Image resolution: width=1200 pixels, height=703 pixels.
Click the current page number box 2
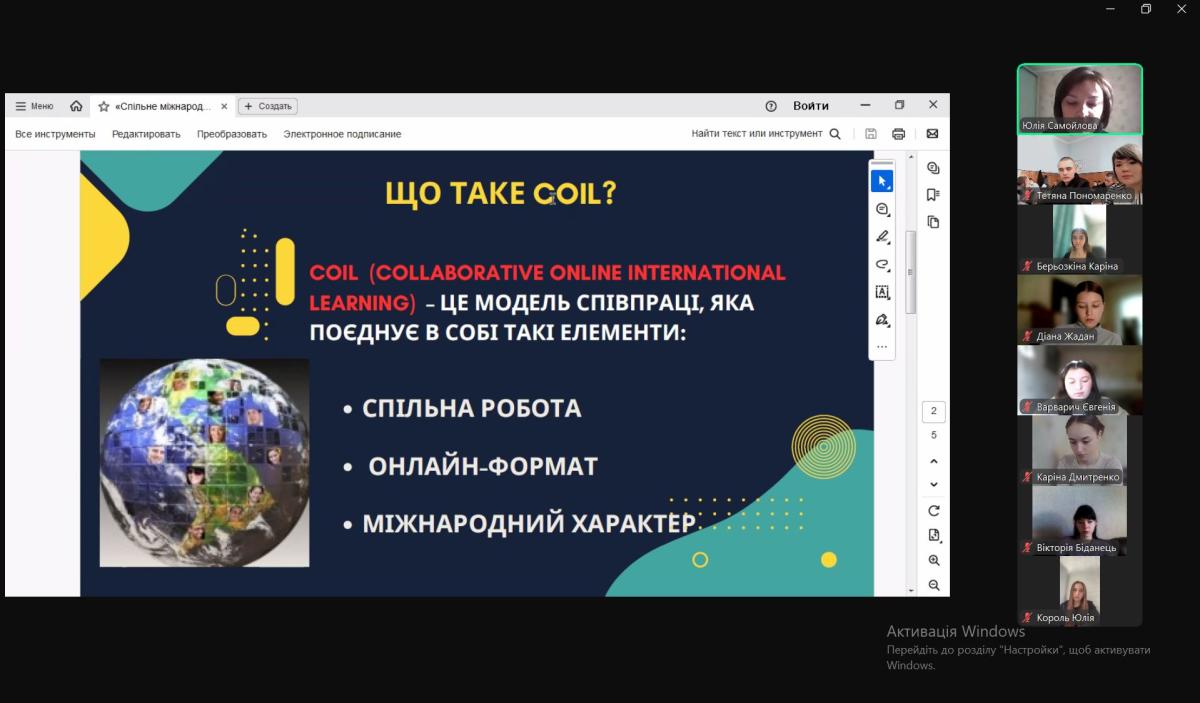933,411
